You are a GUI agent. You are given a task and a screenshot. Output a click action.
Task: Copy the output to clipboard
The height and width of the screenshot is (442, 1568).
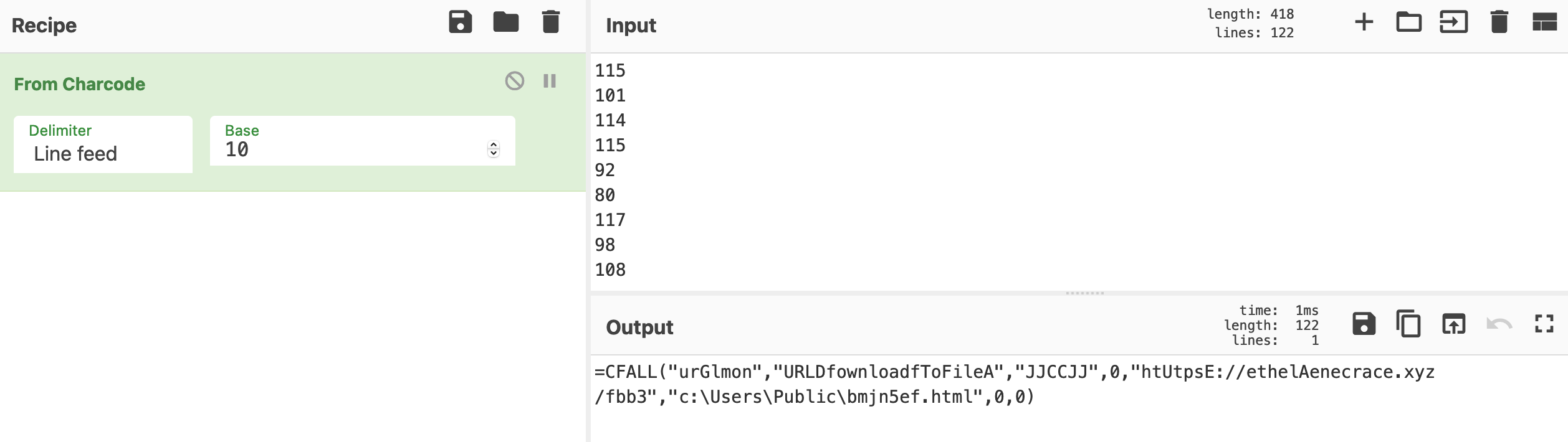tap(1409, 324)
